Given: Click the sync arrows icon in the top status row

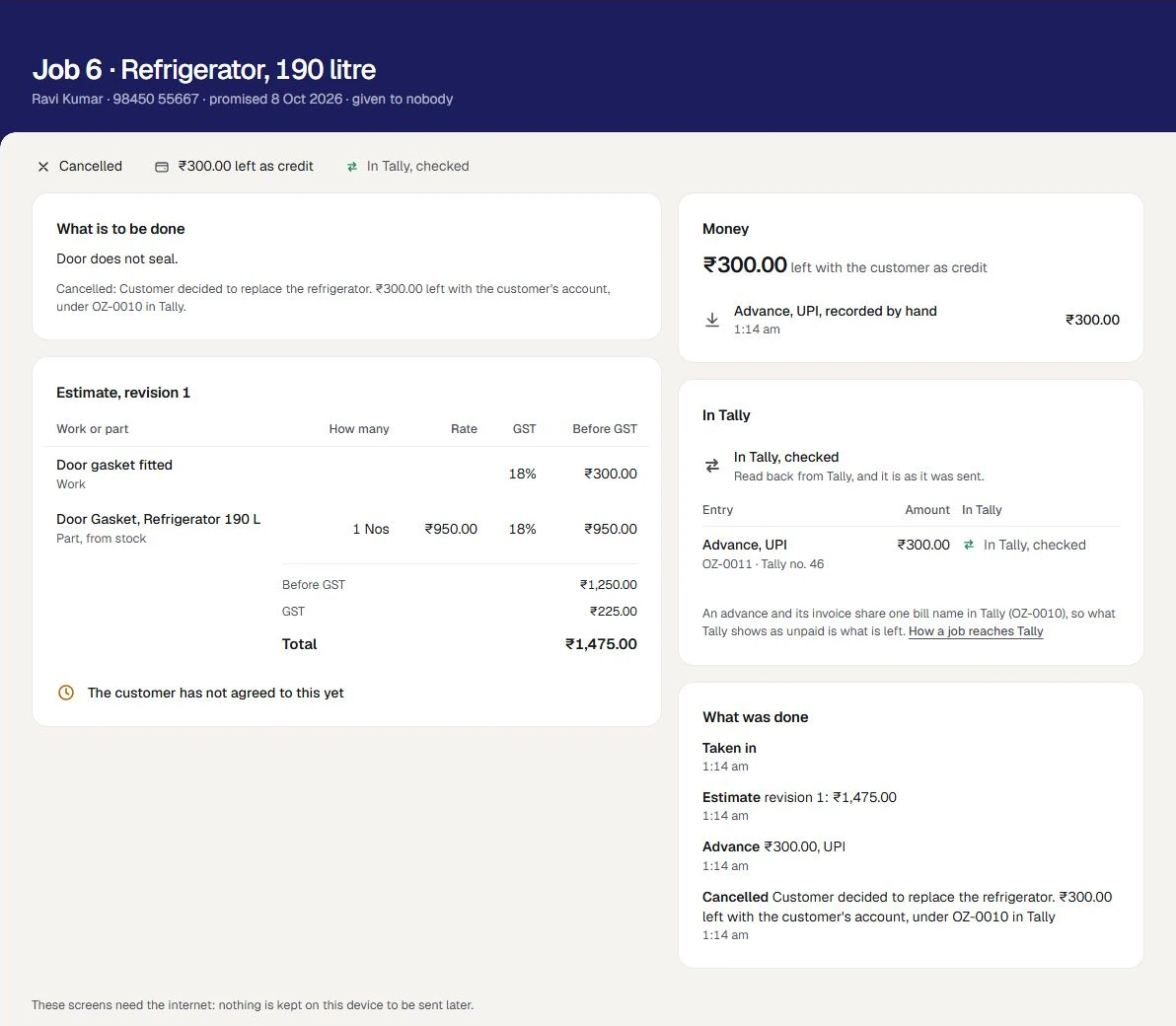Looking at the screenshot, I should pyautogui.click(x=352, y=167).
